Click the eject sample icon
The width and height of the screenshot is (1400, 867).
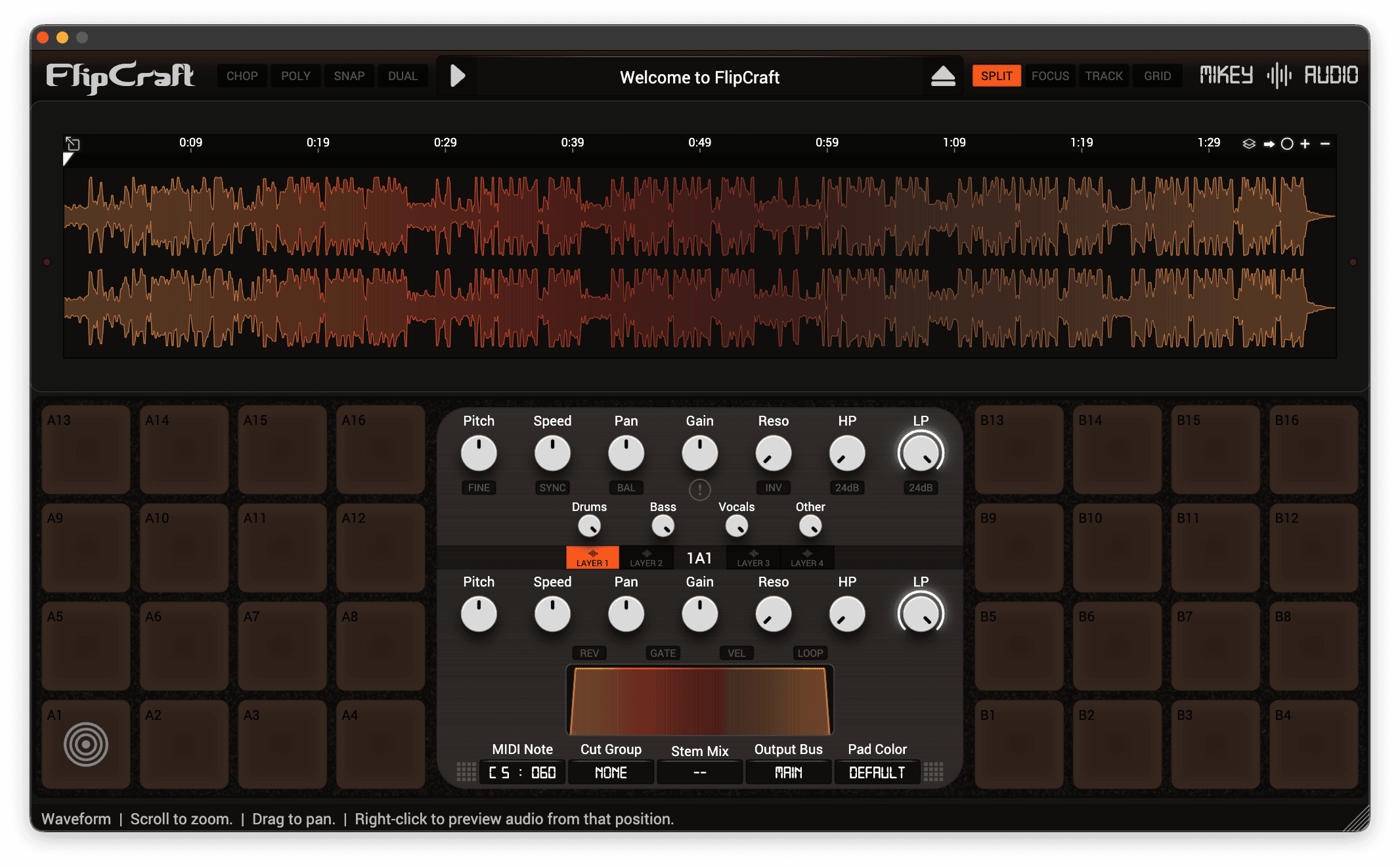943,77
